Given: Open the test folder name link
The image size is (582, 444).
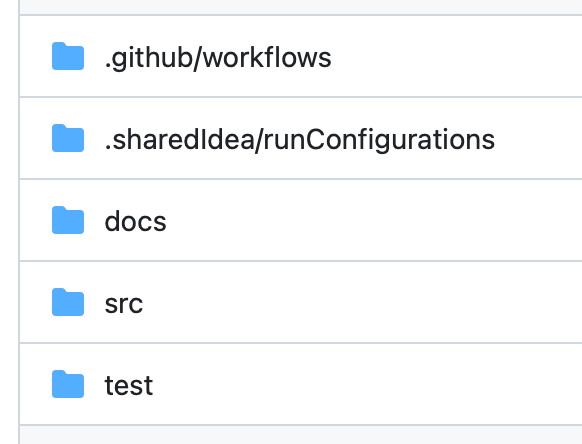Looking at the screenshot, I should click(129, 386).
